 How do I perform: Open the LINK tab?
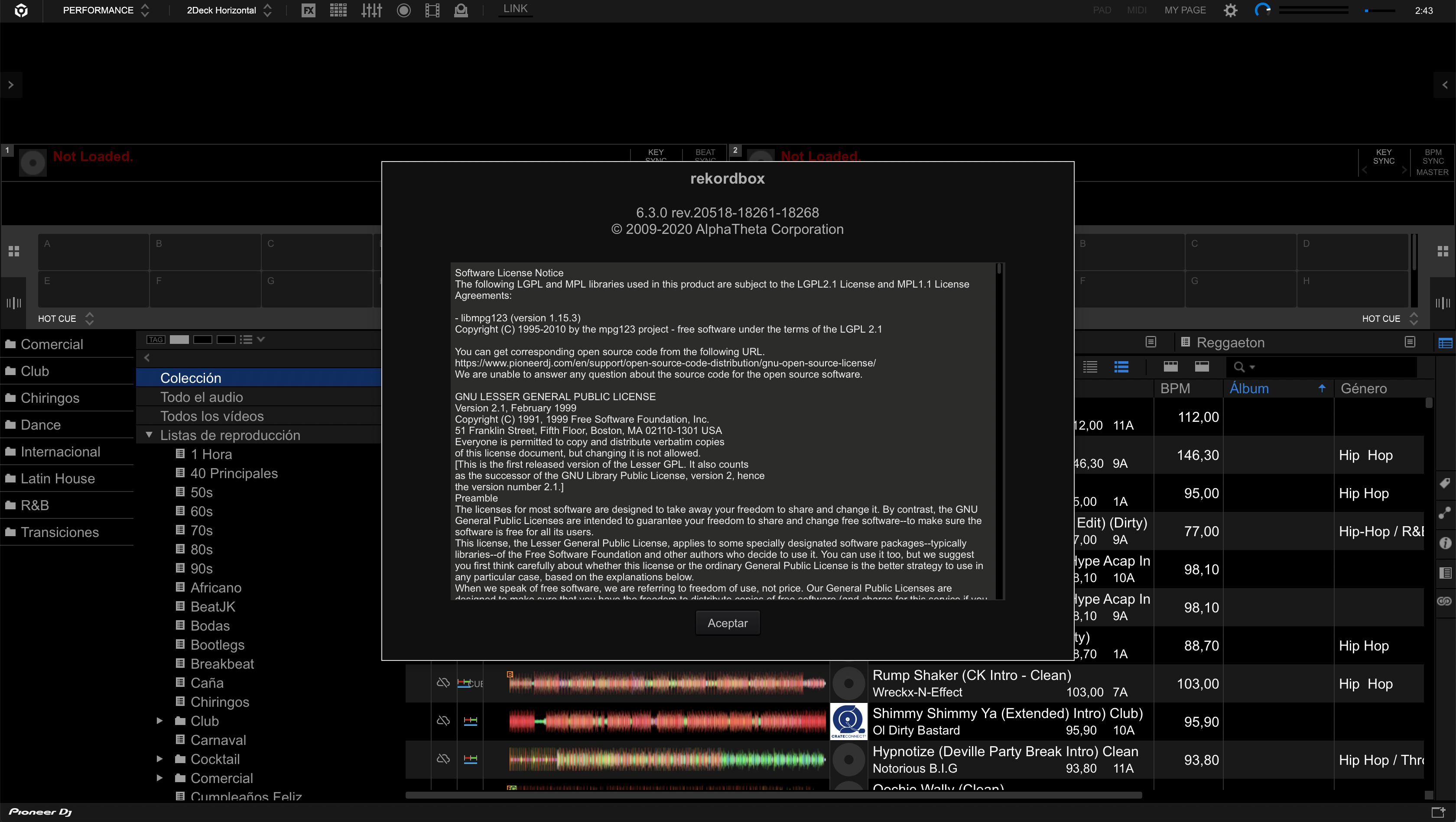(x=515, y=9)
